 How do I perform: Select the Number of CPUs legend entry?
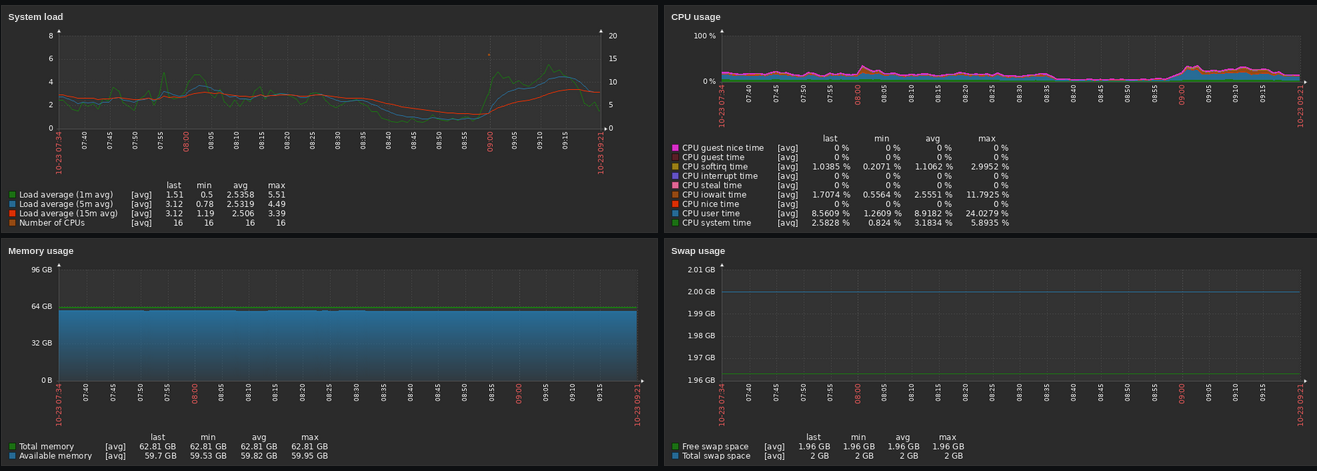tap(52, 223)
